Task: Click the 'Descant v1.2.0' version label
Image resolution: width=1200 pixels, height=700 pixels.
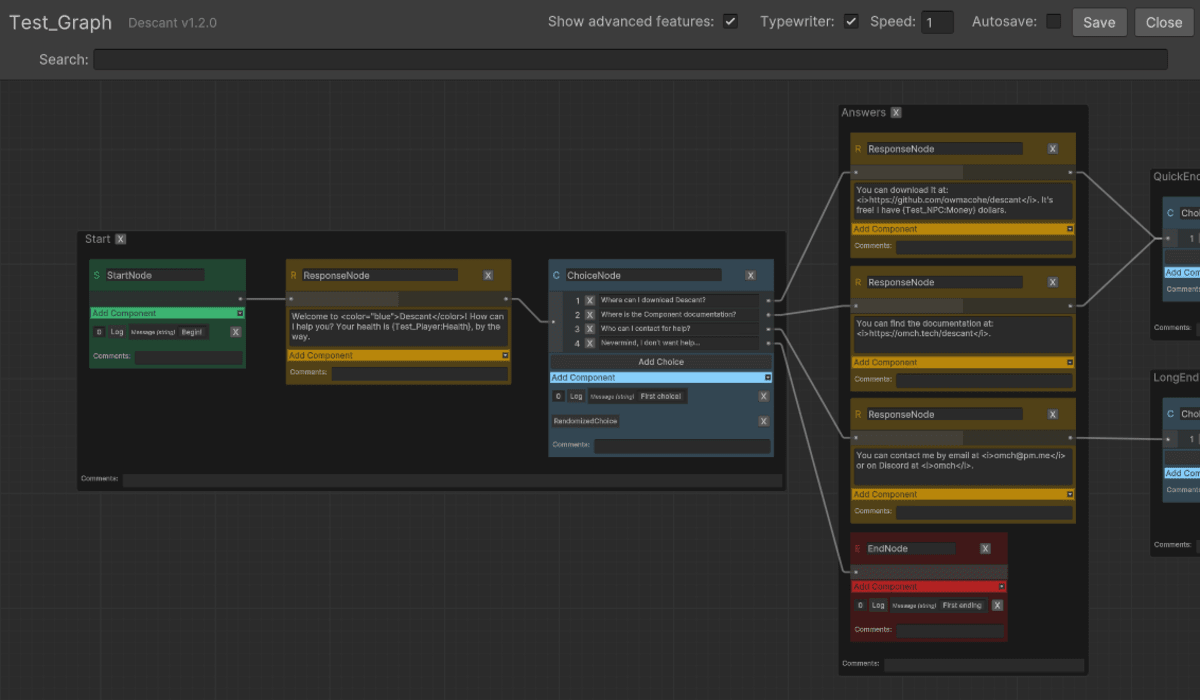Action: click(172, 23)
